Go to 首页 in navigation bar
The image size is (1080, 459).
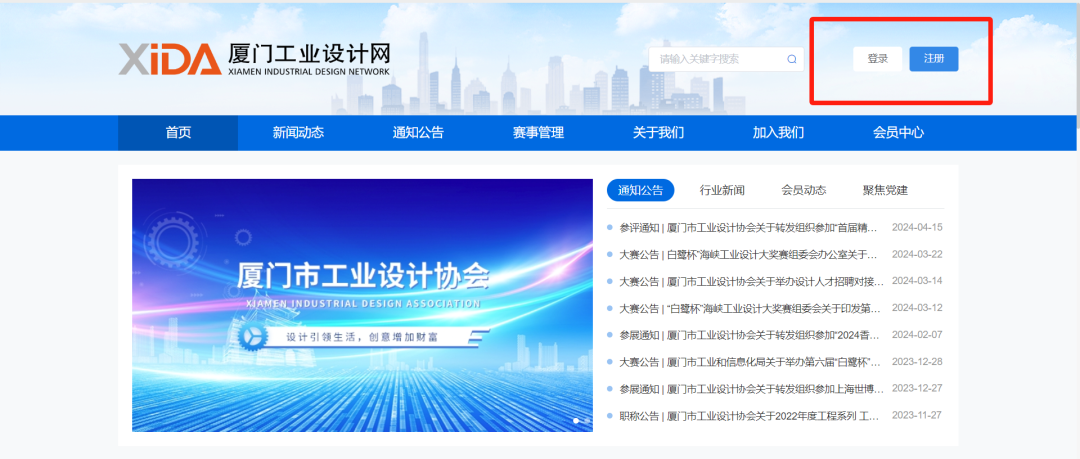pos(178,133)
